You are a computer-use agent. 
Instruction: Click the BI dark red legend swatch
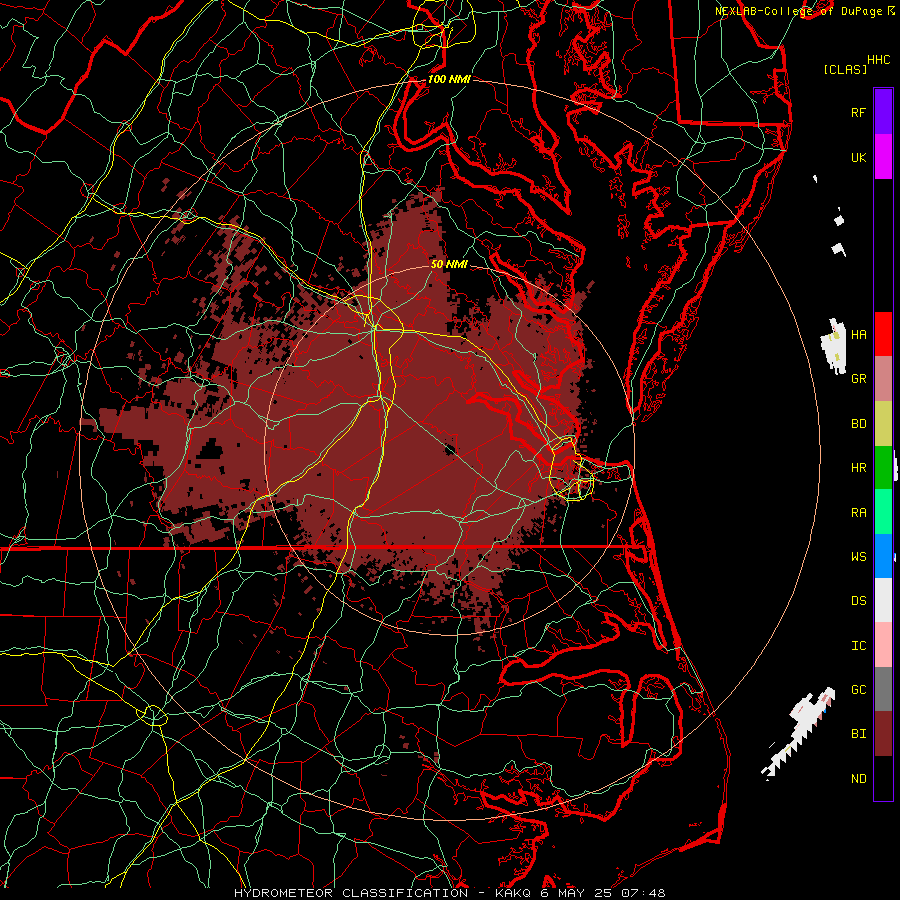point(883,734)
